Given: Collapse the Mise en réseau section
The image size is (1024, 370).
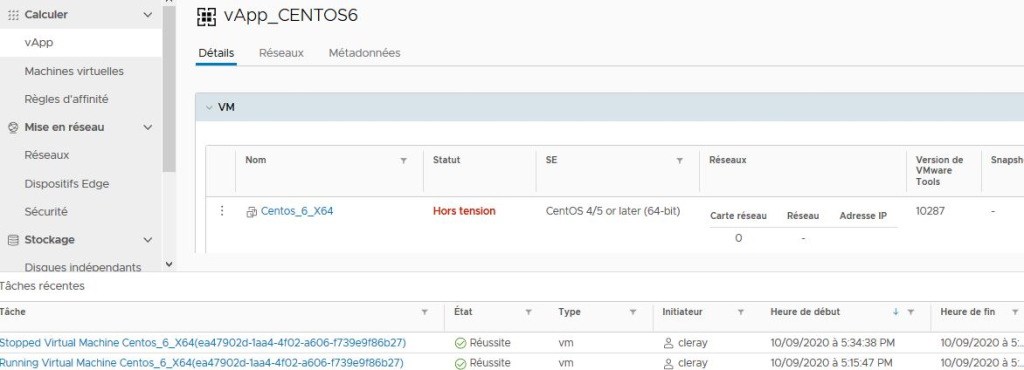Looking at the screenshot, I should pos(148,128).
